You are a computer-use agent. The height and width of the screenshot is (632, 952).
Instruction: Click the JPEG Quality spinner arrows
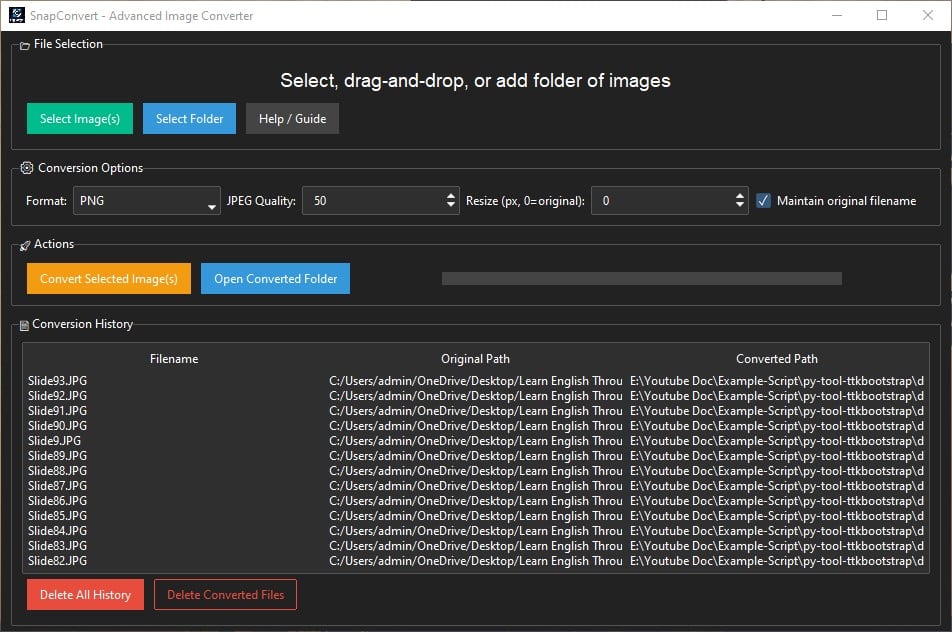coord(451,201)
